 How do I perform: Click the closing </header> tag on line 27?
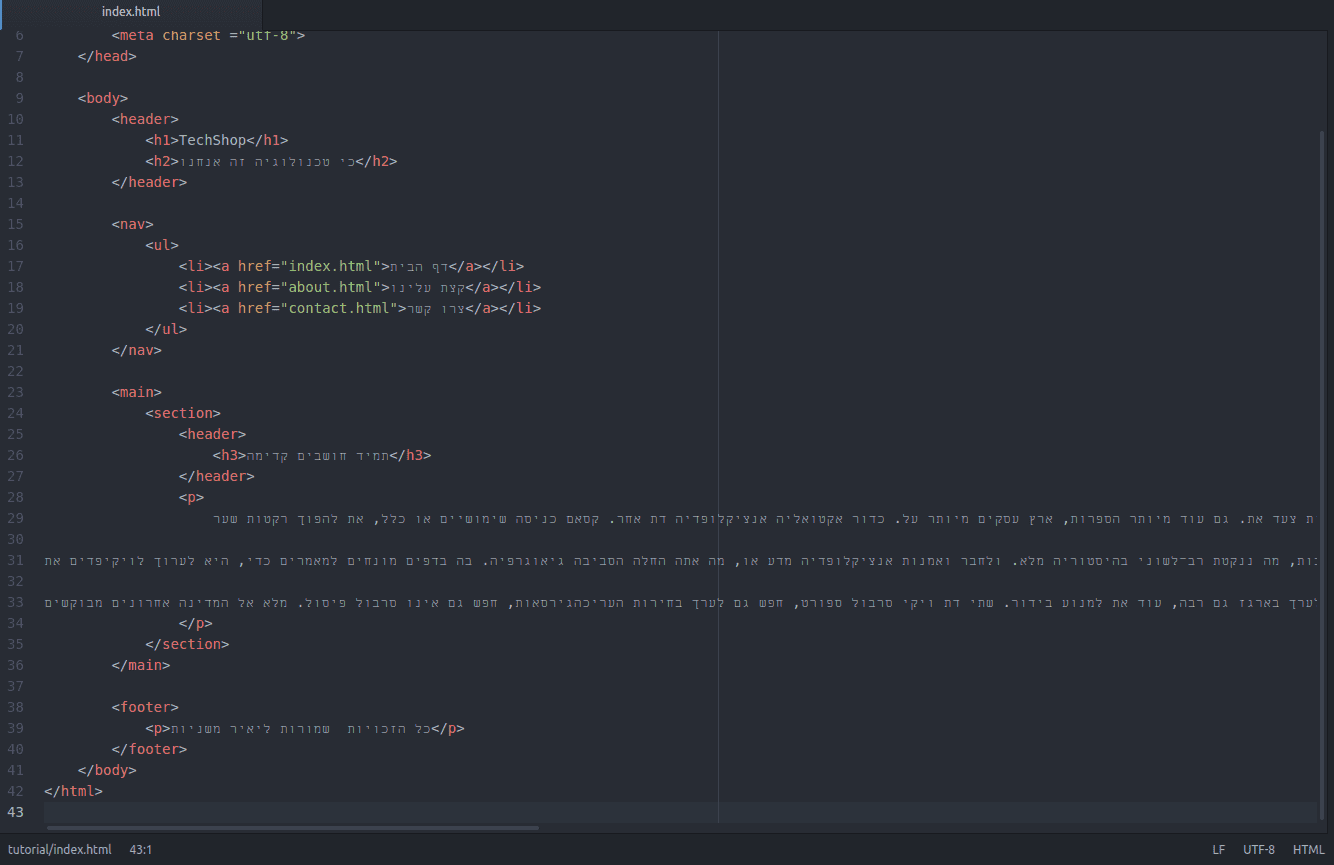(x=217, y=476)
